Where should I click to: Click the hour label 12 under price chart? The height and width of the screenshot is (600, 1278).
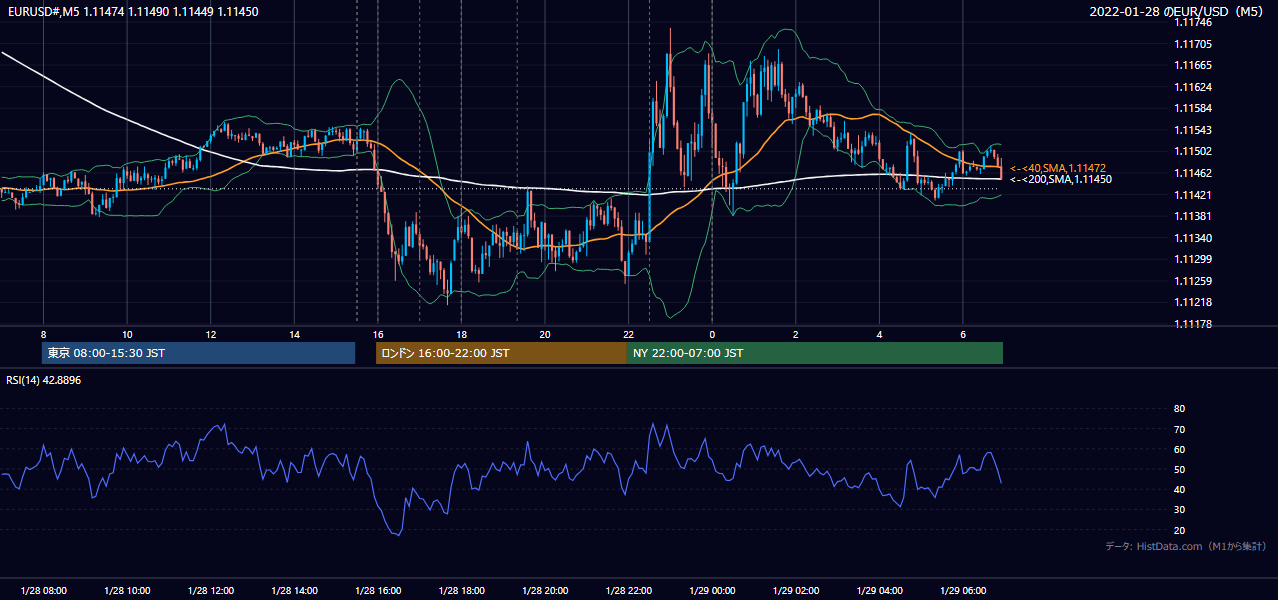tap(210, 334)
